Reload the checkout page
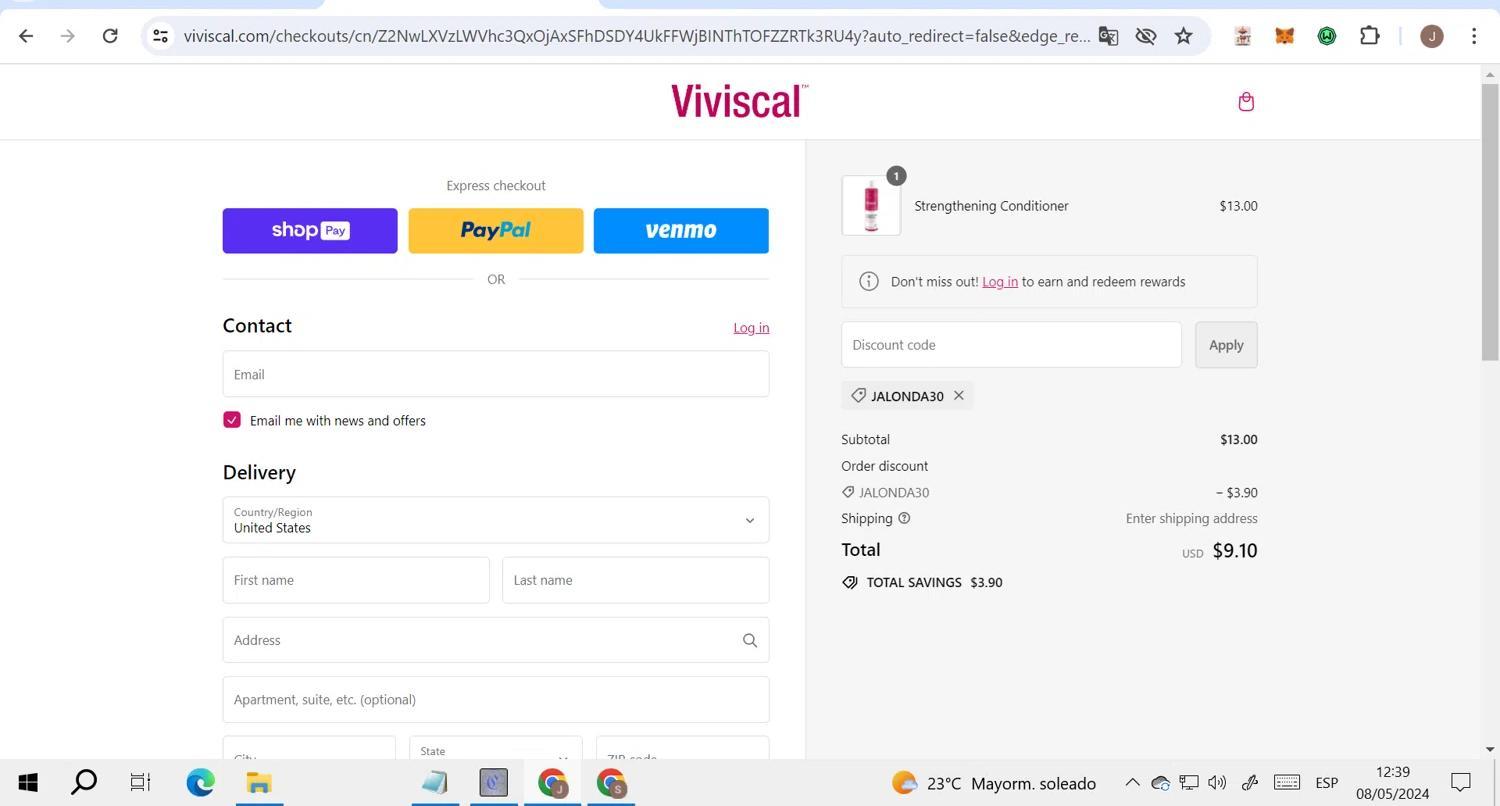Screen dimensions: 1500x806 click(110, 36)
